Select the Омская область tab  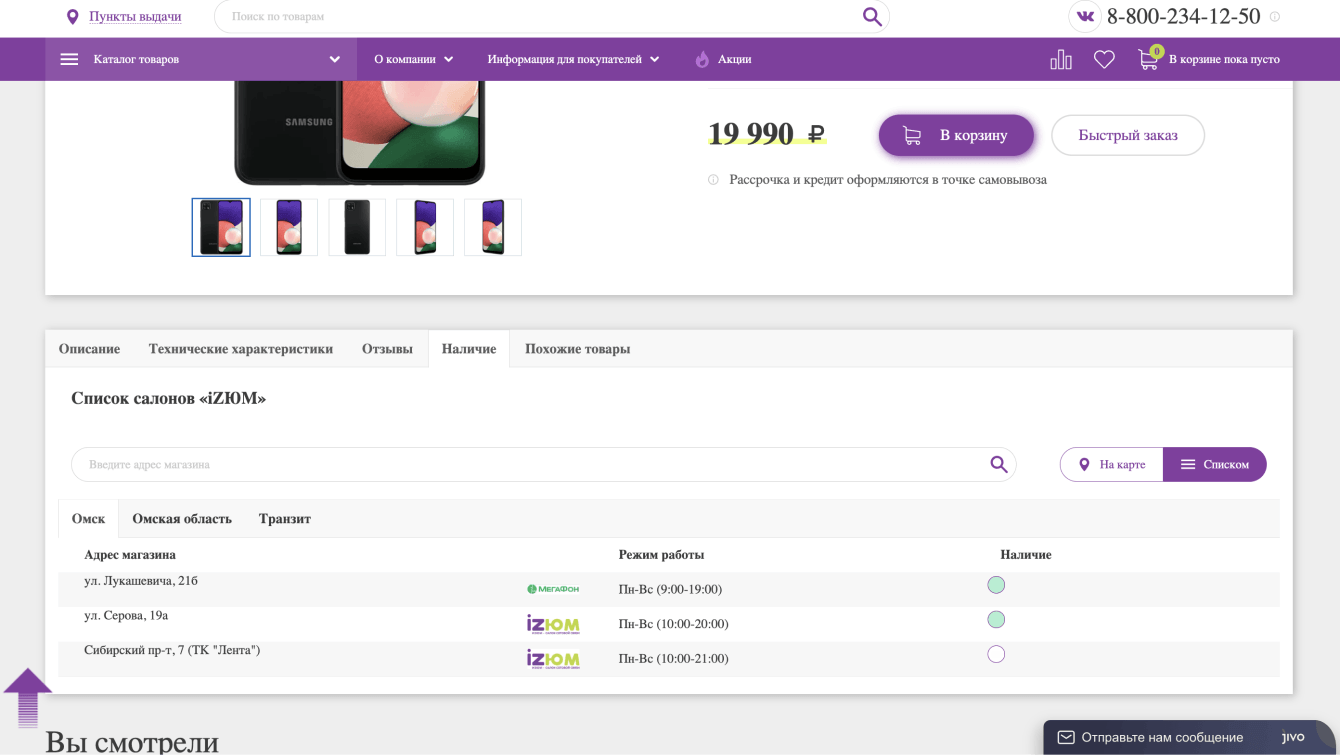(x=182, y=519)
